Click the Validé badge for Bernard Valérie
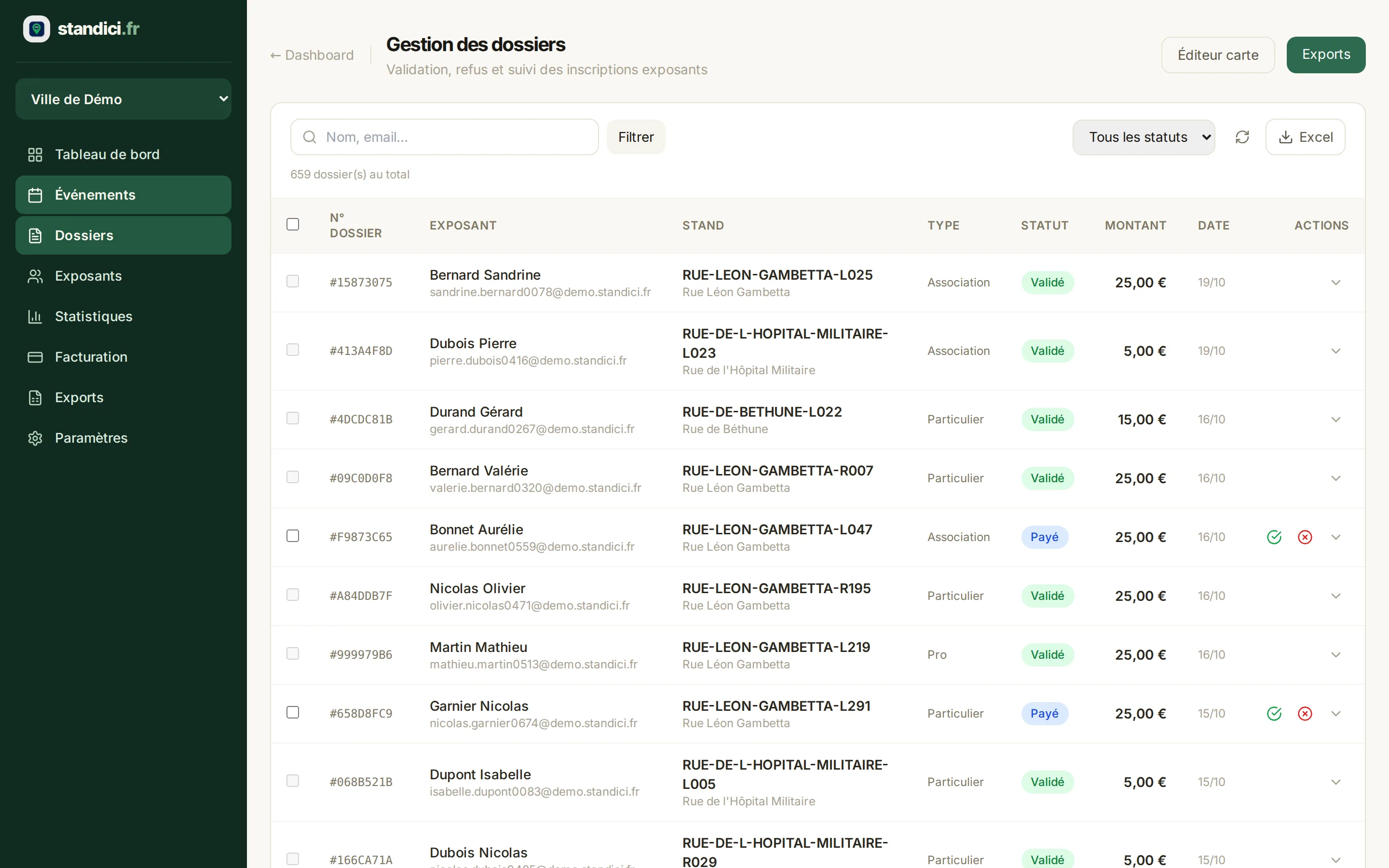 (1048, 478)
